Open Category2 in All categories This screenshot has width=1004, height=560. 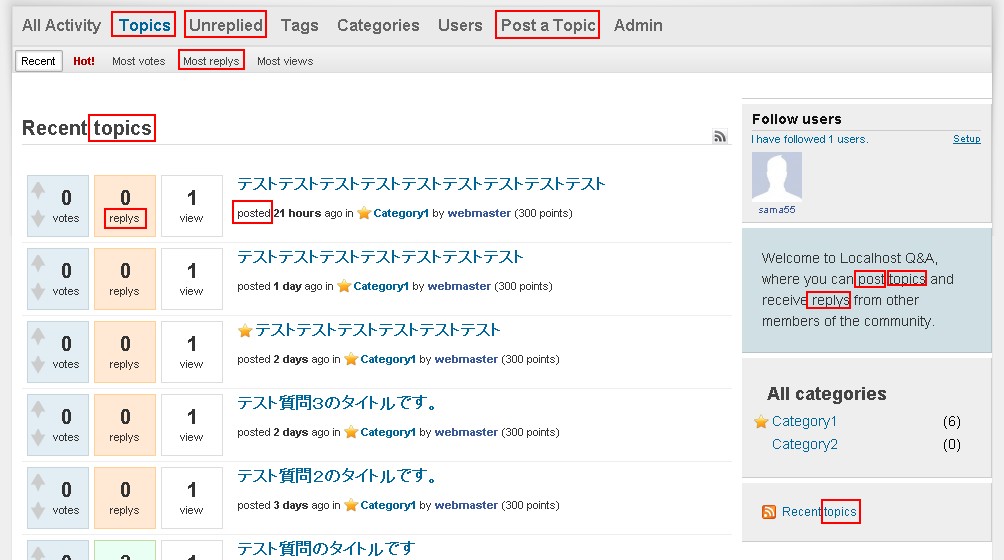coord(804,444)
